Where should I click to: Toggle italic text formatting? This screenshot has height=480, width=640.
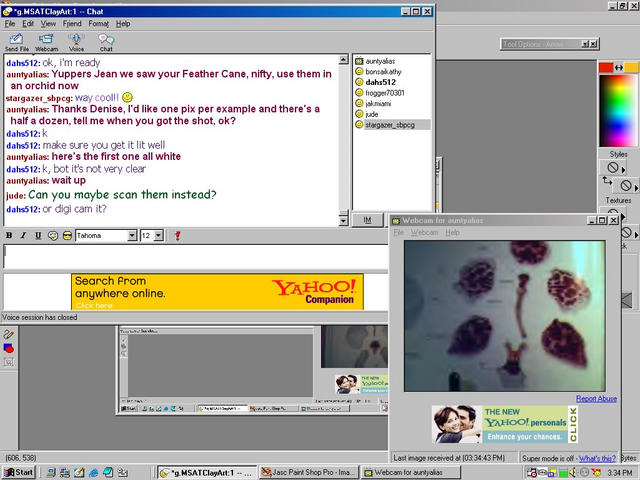coord(23,236)
